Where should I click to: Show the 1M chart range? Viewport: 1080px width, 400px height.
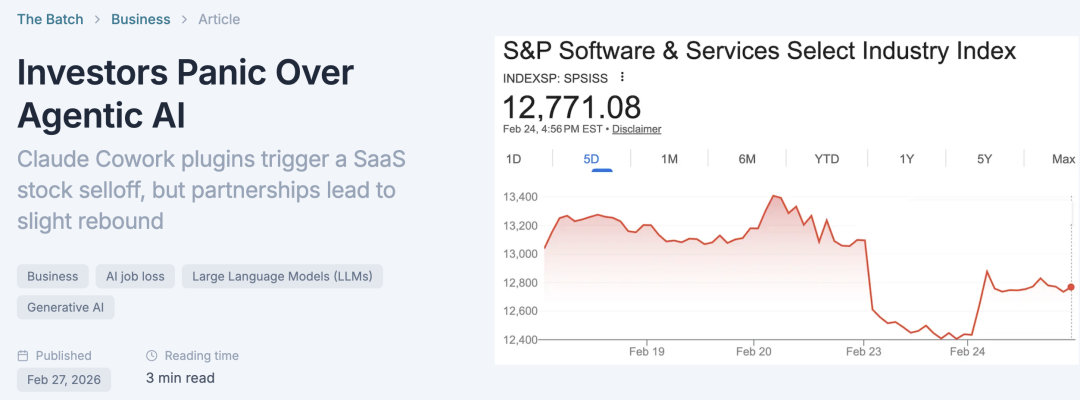pyautogui.click(x=669, y=159)
